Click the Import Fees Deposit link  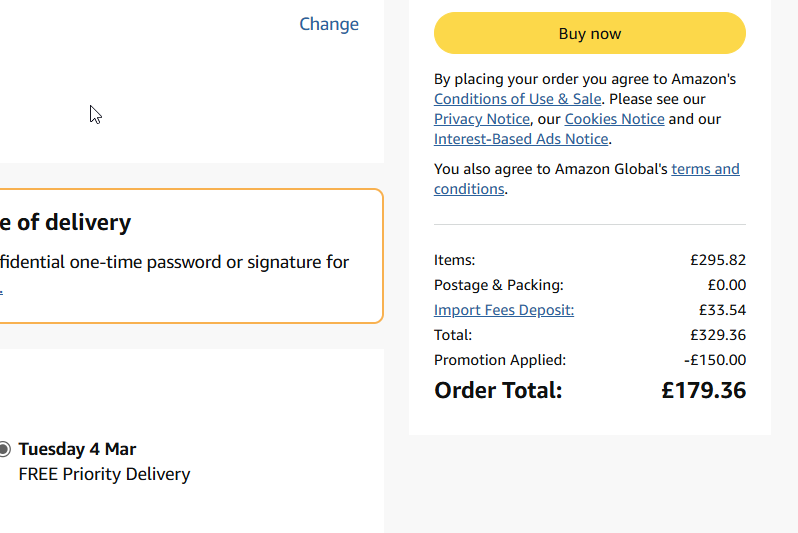[x=504, y=310]
